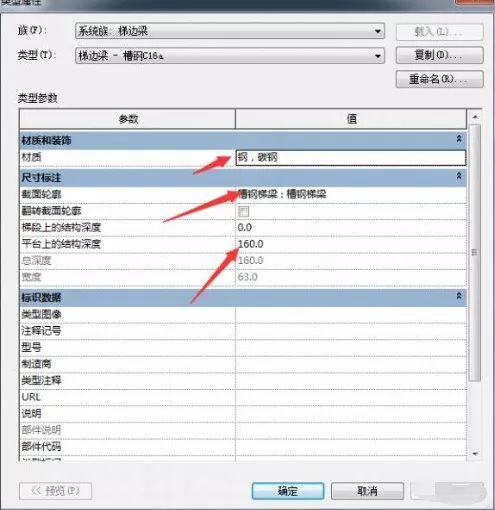Screen dimensions: 495x510
Task: Select the URL row
Action: (x=243, y=397)
